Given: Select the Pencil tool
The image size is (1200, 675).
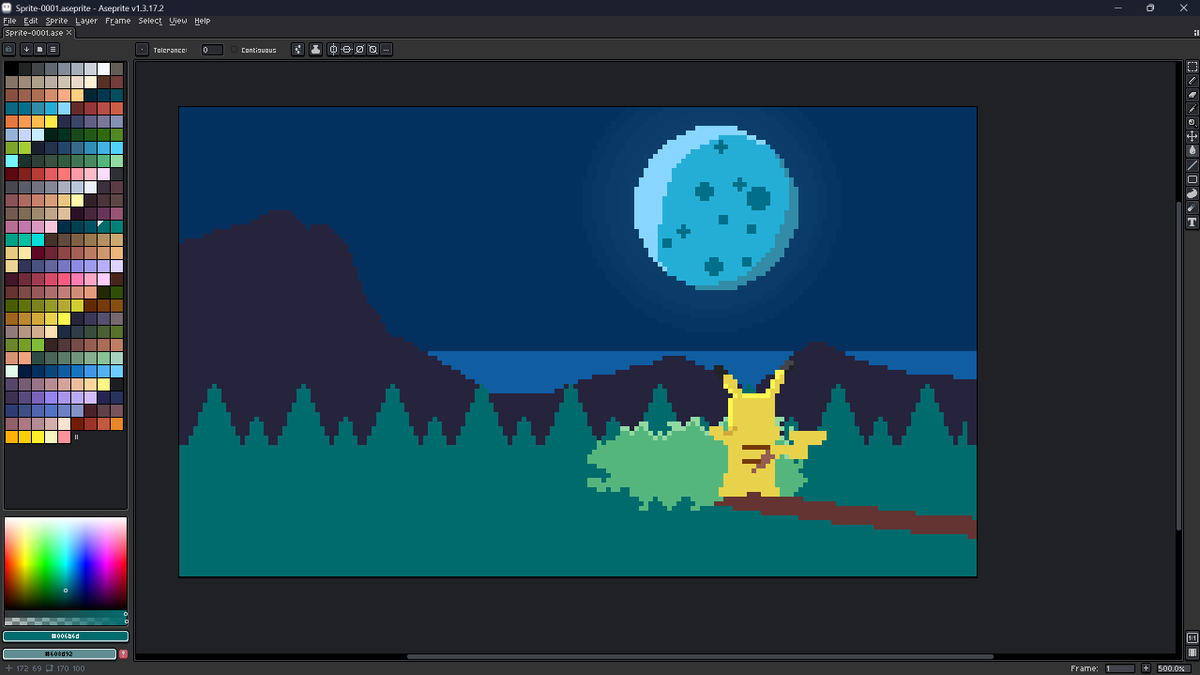Looking at the screenshot, I should (1192, 80).
